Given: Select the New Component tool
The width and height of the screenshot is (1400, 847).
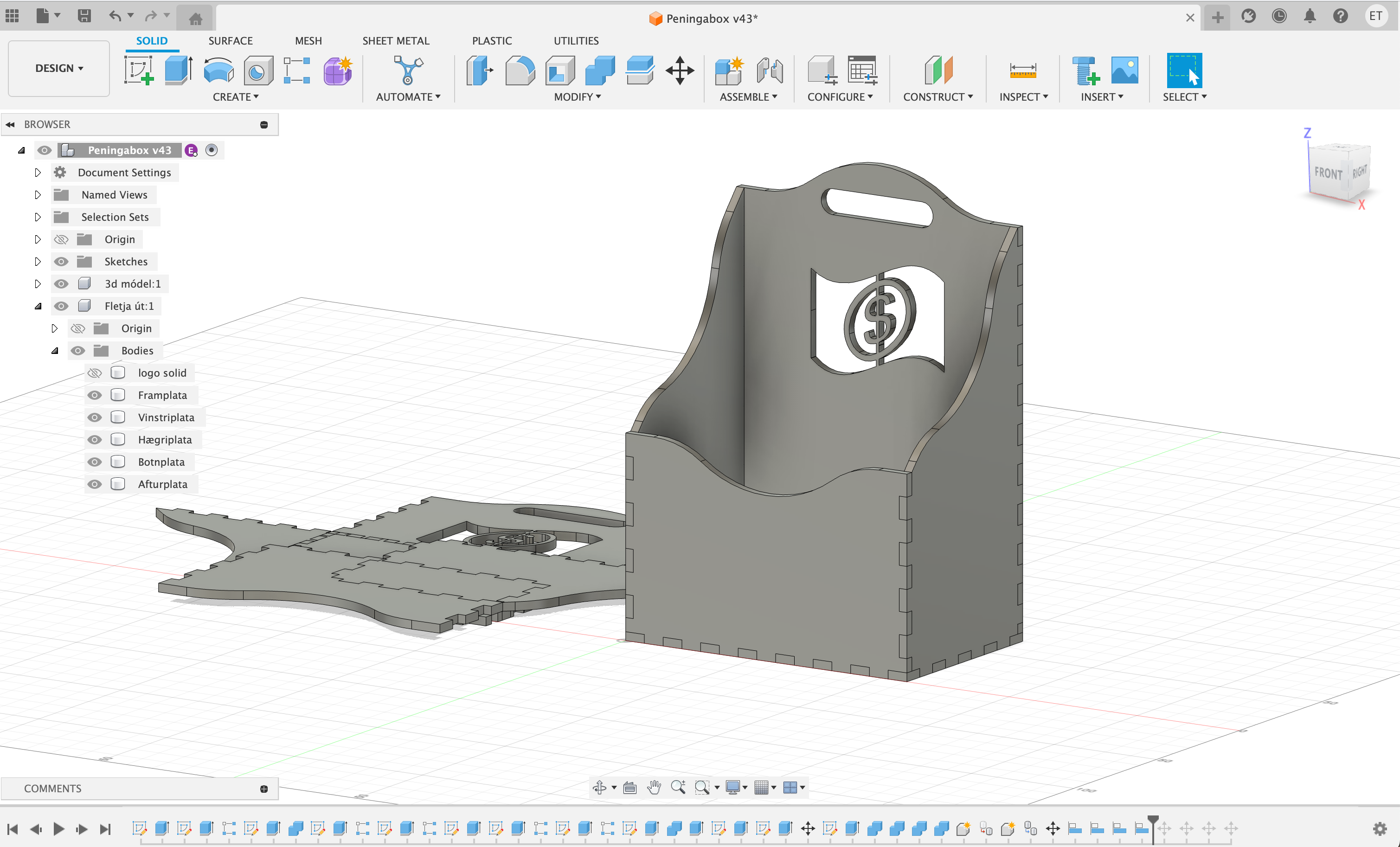Looking at the screenshot, I should click(x=729, y=71).
